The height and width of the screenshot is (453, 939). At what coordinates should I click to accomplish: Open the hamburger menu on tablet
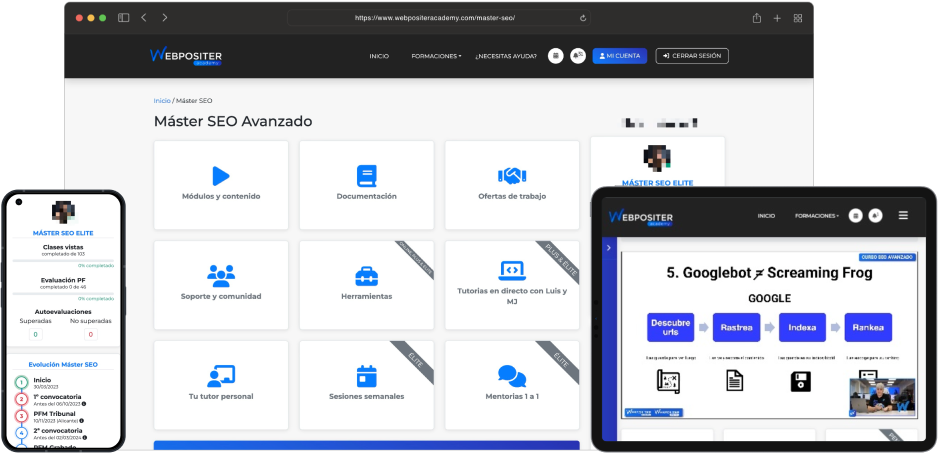[903, 215]
